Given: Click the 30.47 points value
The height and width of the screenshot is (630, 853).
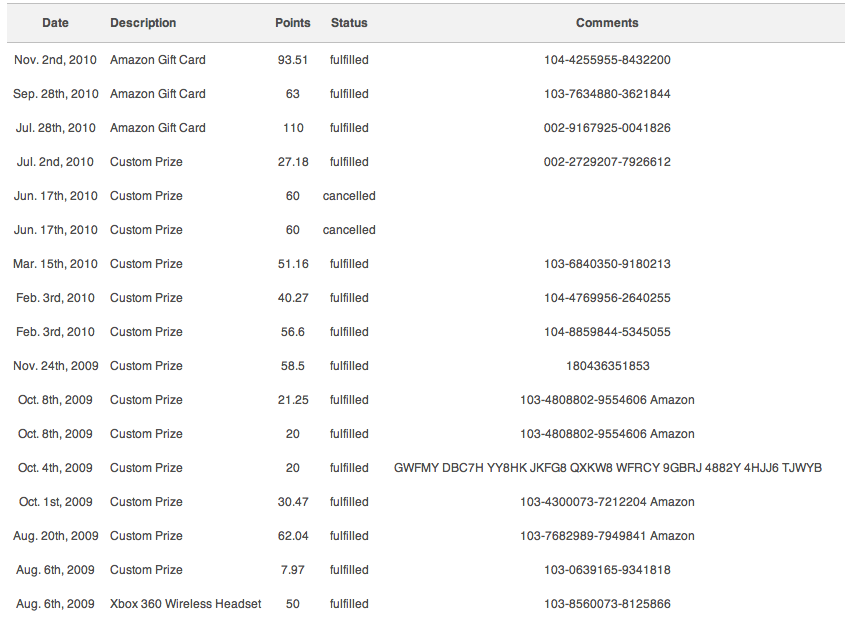Looking at the screenshot, I should tap(293, 502).
